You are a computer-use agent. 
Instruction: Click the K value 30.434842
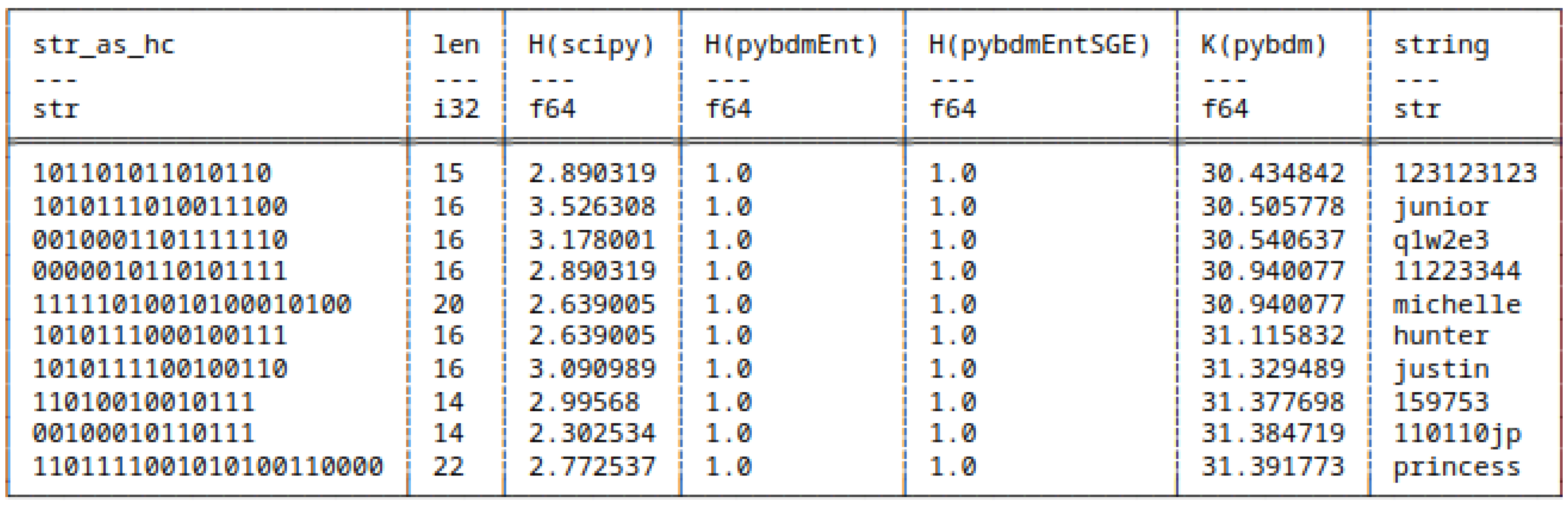[x=1272, y=173]
